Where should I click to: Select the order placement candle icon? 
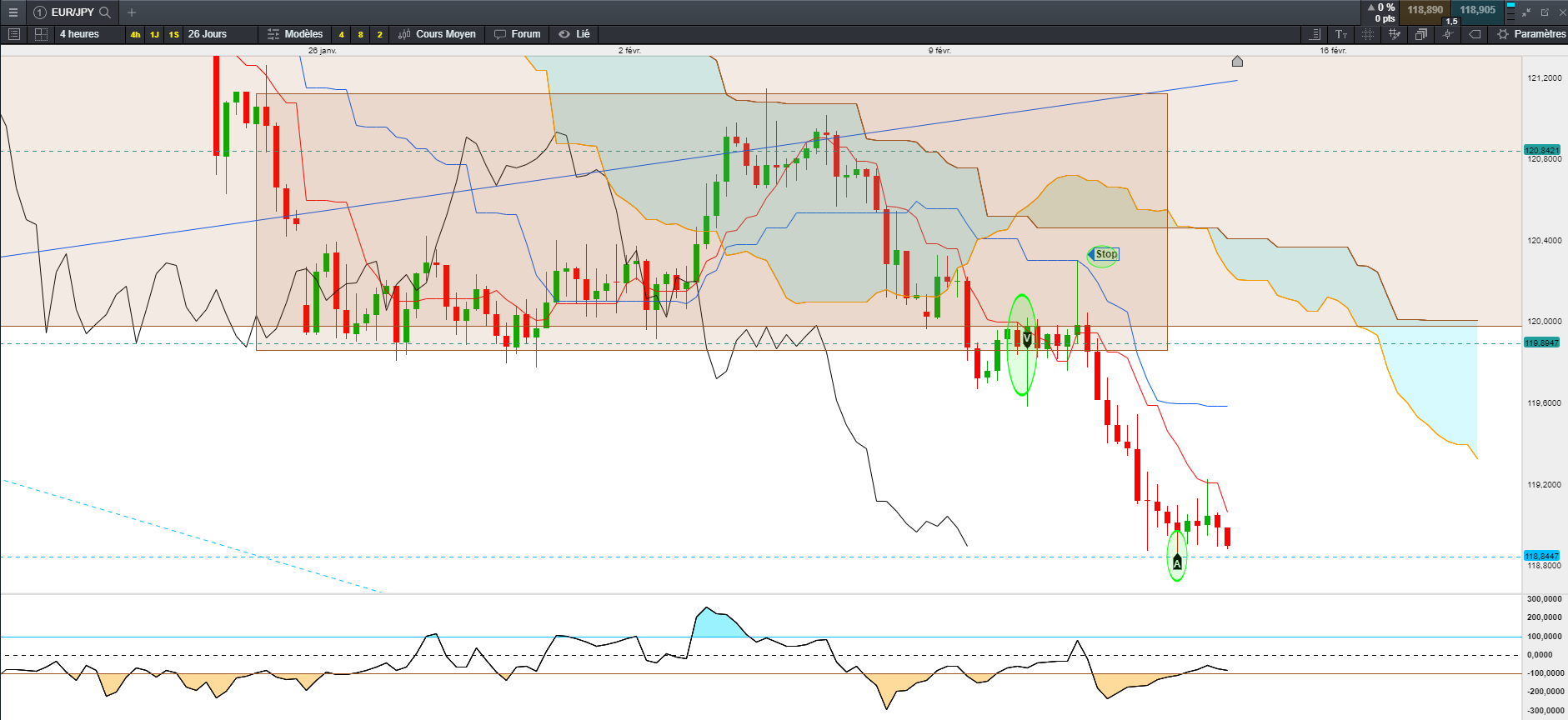(x=1448, y=34)
